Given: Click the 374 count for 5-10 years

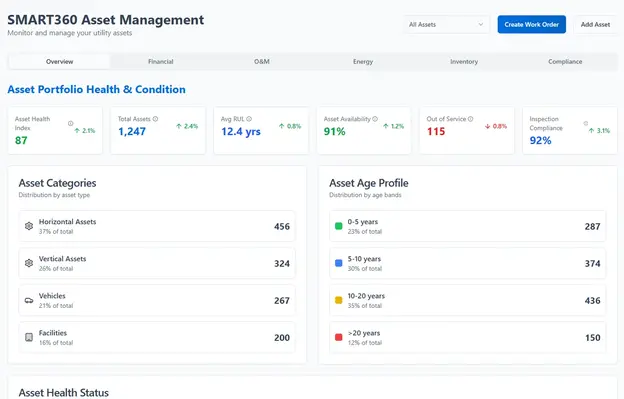Looking at the screenshot, I should (592, 263).
